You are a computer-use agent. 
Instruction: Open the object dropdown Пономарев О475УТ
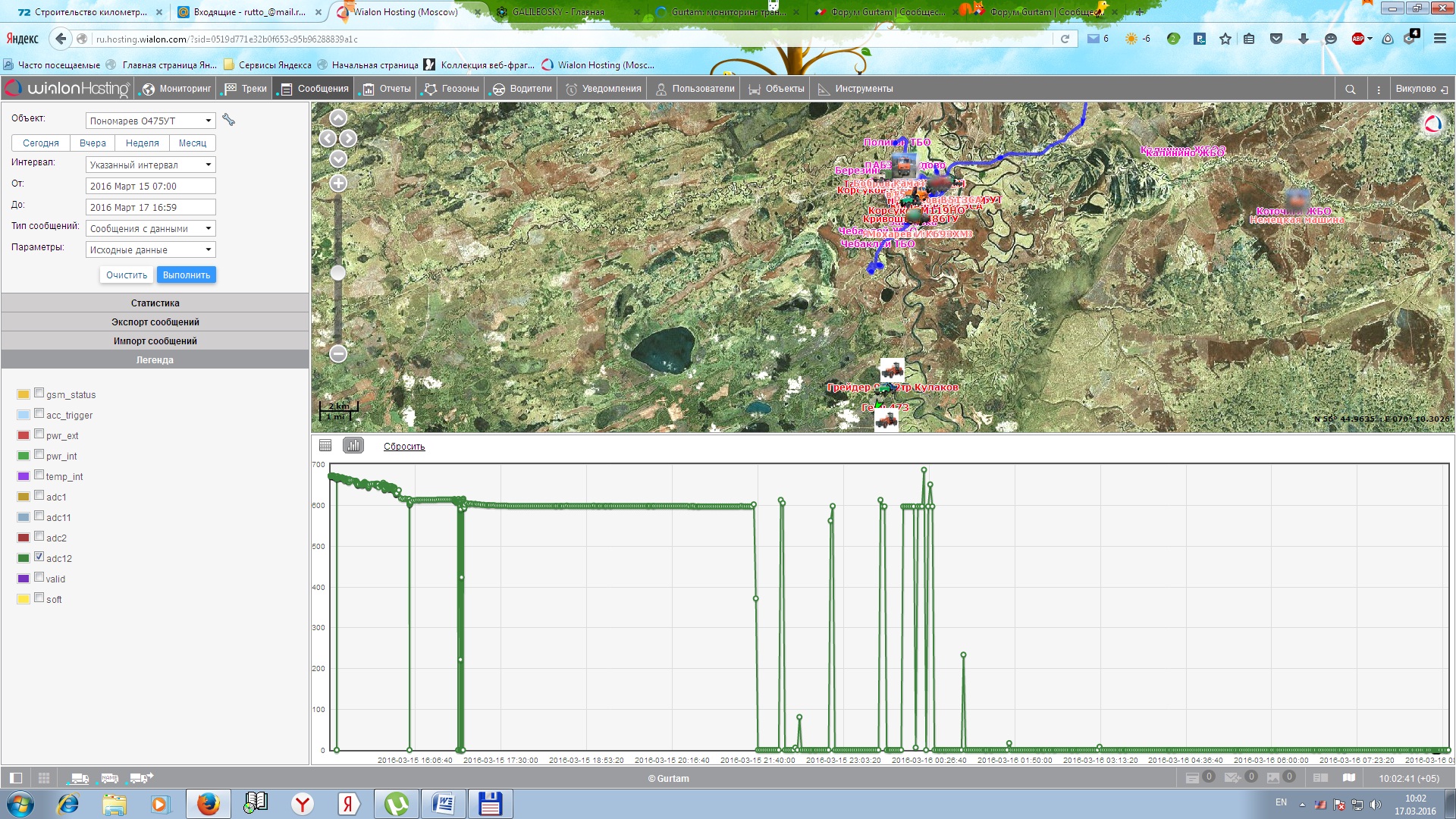[x=150, y=121]
